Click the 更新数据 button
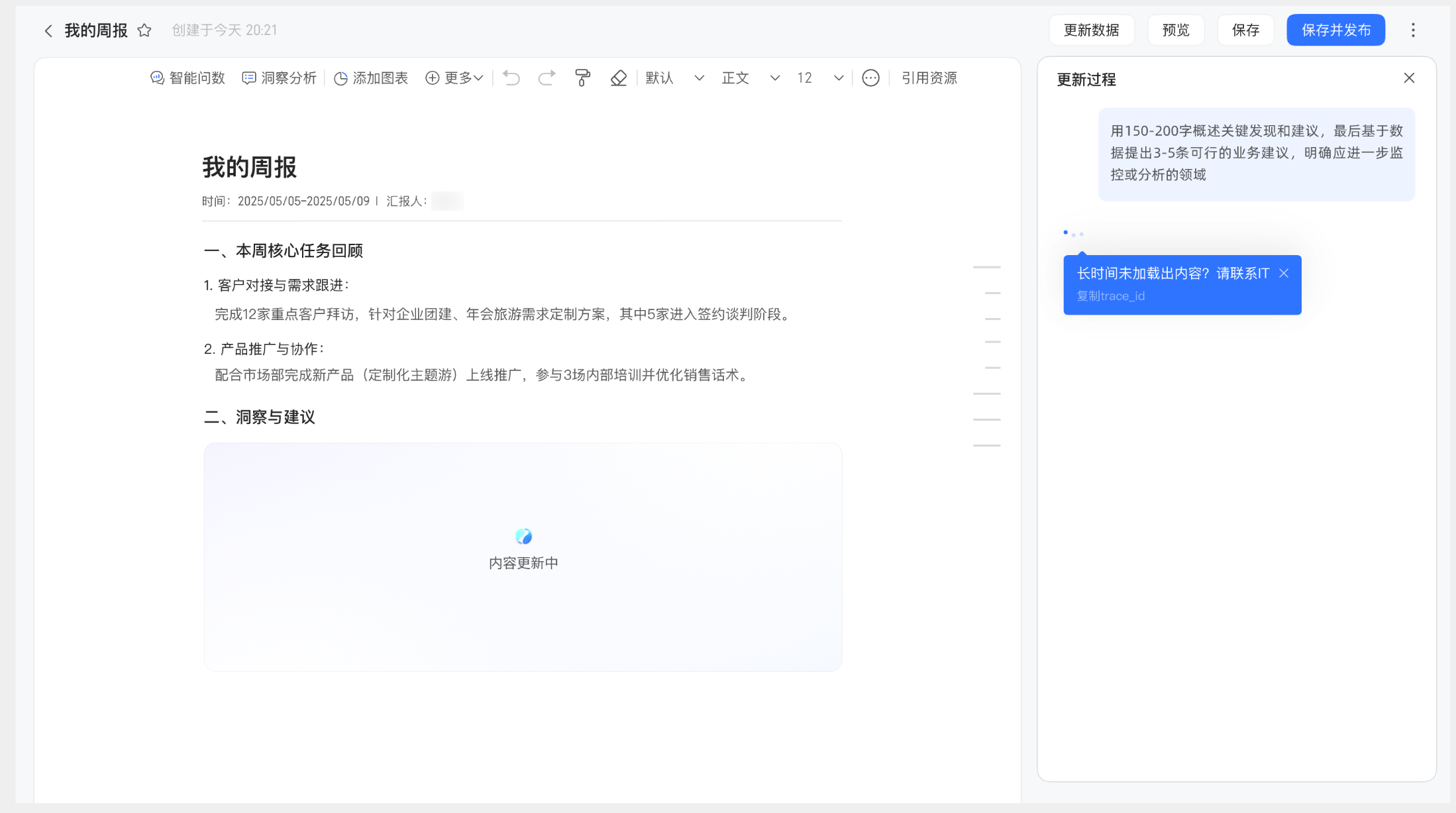 [1092, 30]
